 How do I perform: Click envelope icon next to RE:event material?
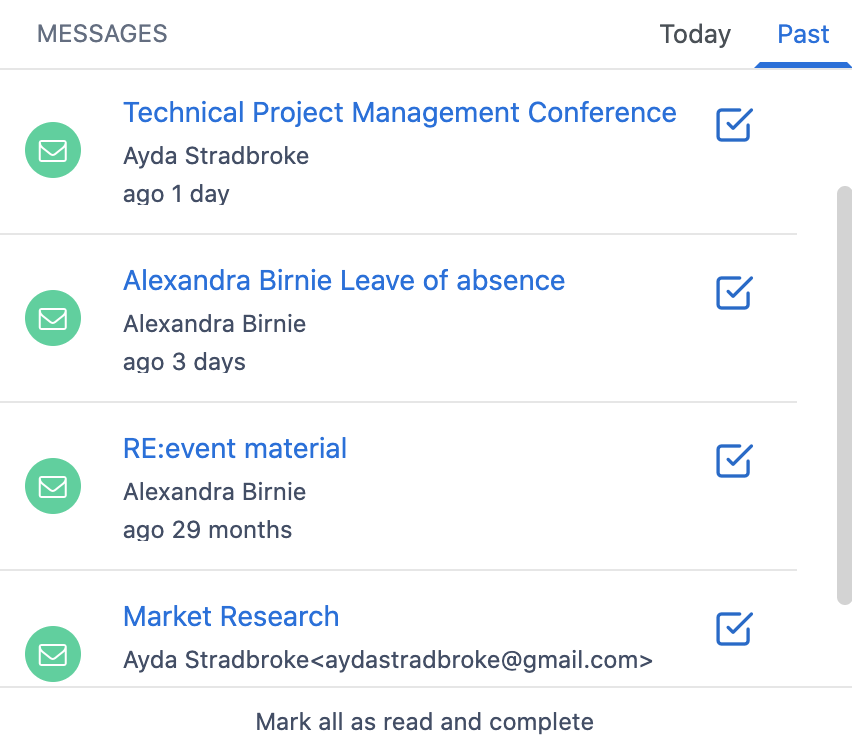tap(52, 487)
